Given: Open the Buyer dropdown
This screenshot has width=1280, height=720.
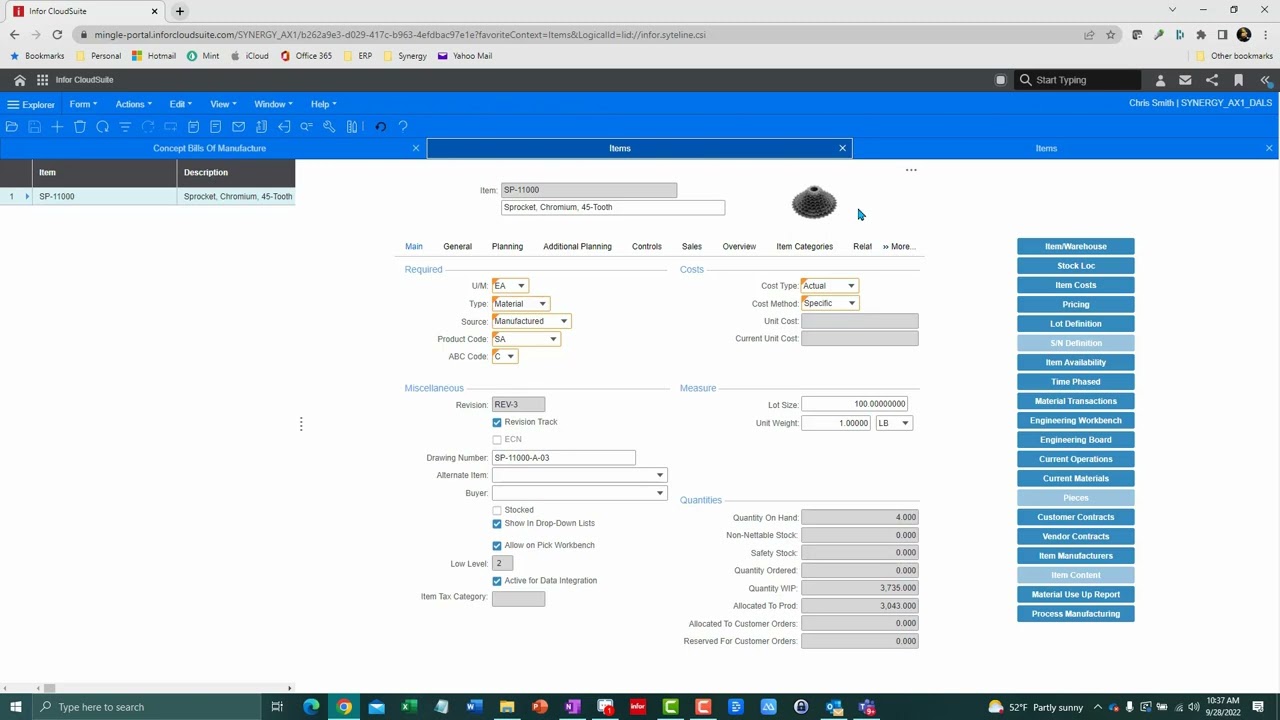Looking at the screenshot, I should click(660, 493).
